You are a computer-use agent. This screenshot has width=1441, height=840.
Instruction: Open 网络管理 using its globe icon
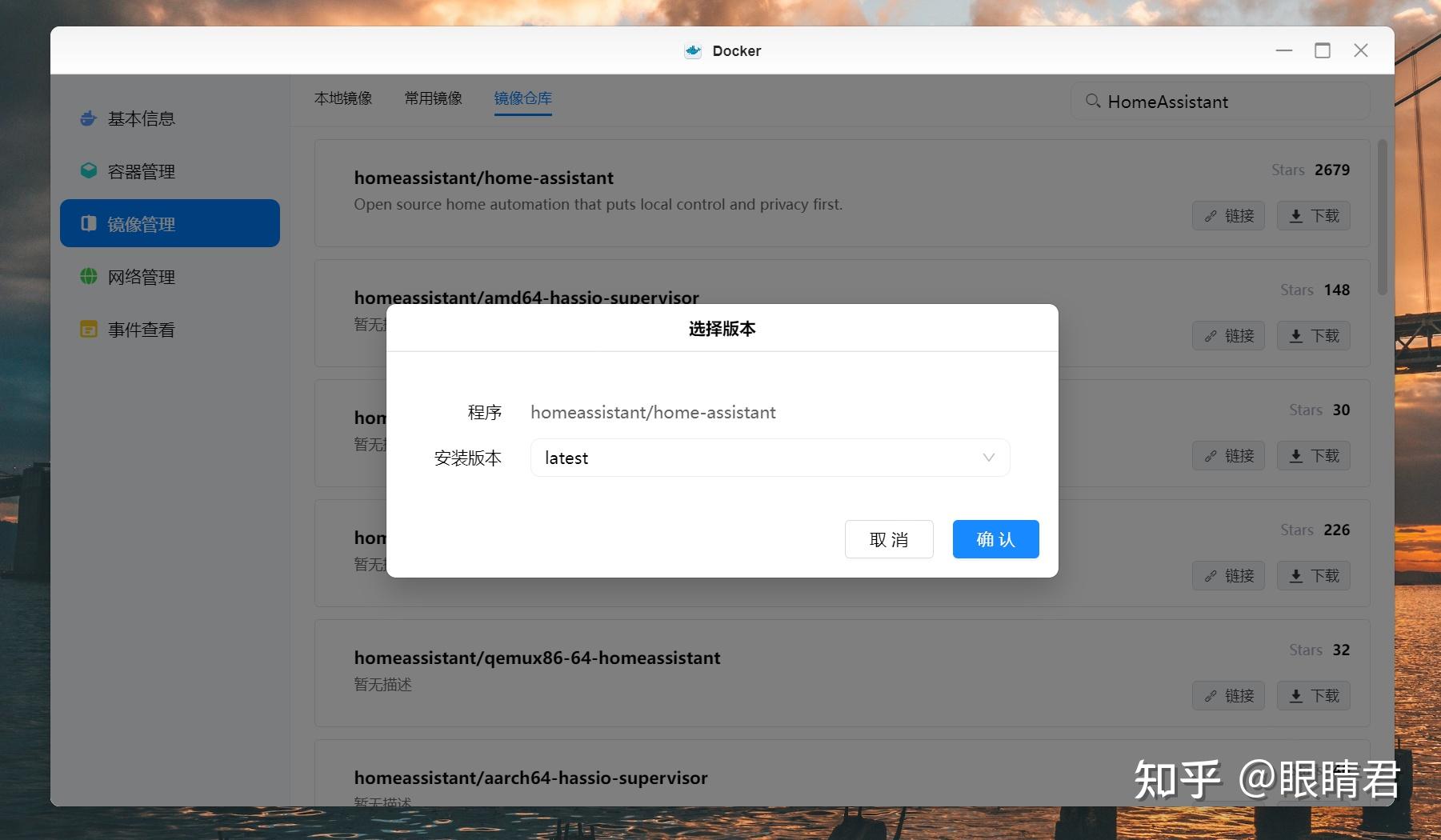pos(88,277)
